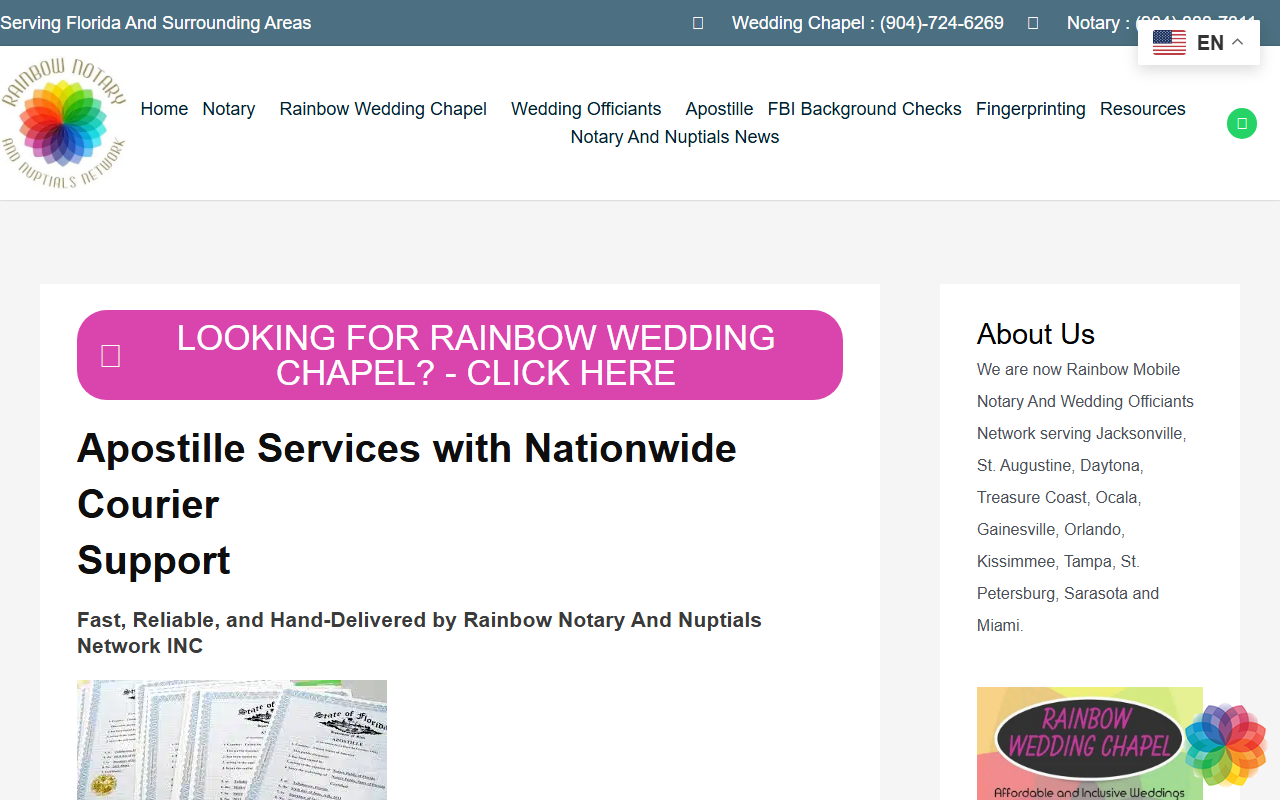Image resolution: width=1280 pixels, height=800 pixels.
Task: Click the Notary phone number link
Action: click(1162, 23)
